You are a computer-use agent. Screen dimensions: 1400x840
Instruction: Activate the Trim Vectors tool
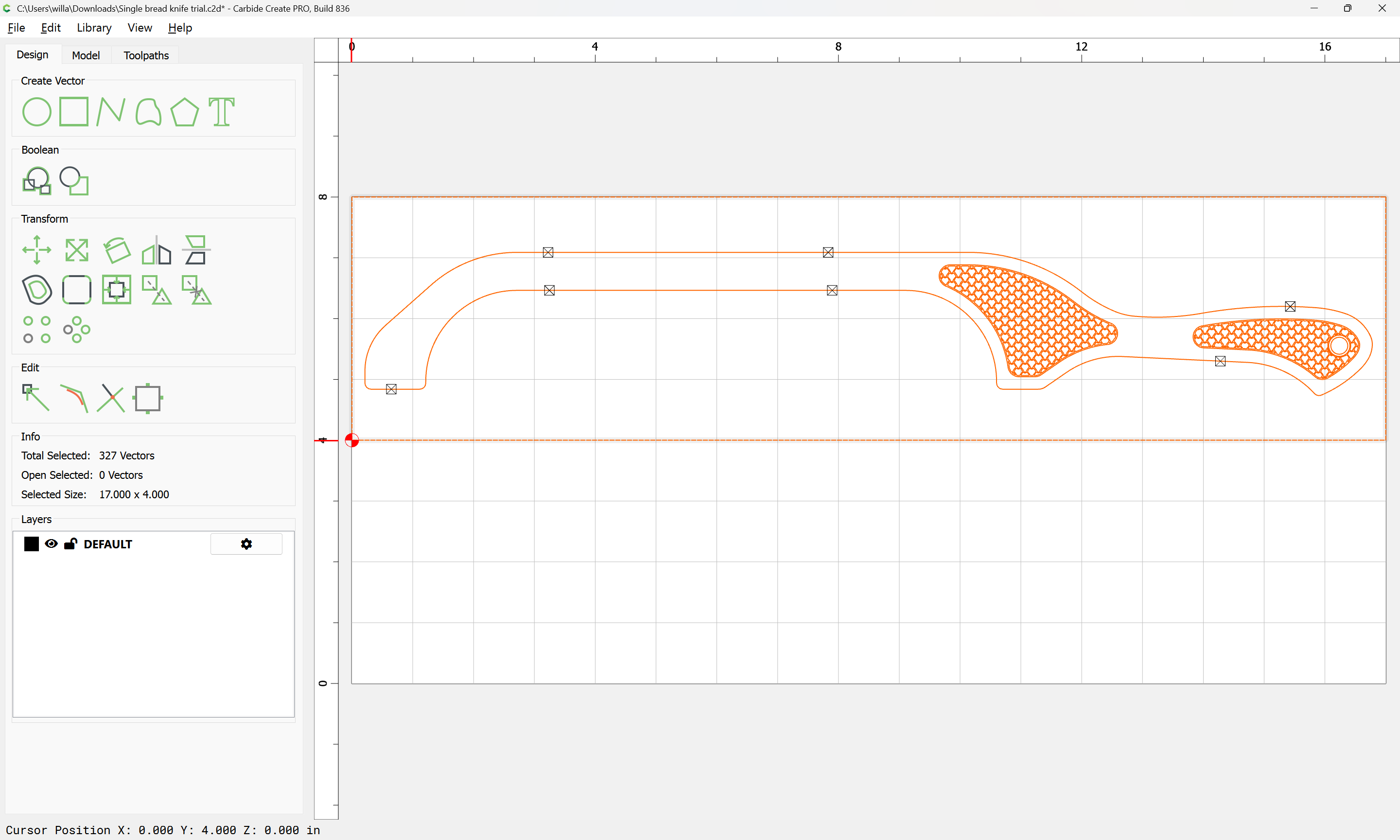click(110, 397)
